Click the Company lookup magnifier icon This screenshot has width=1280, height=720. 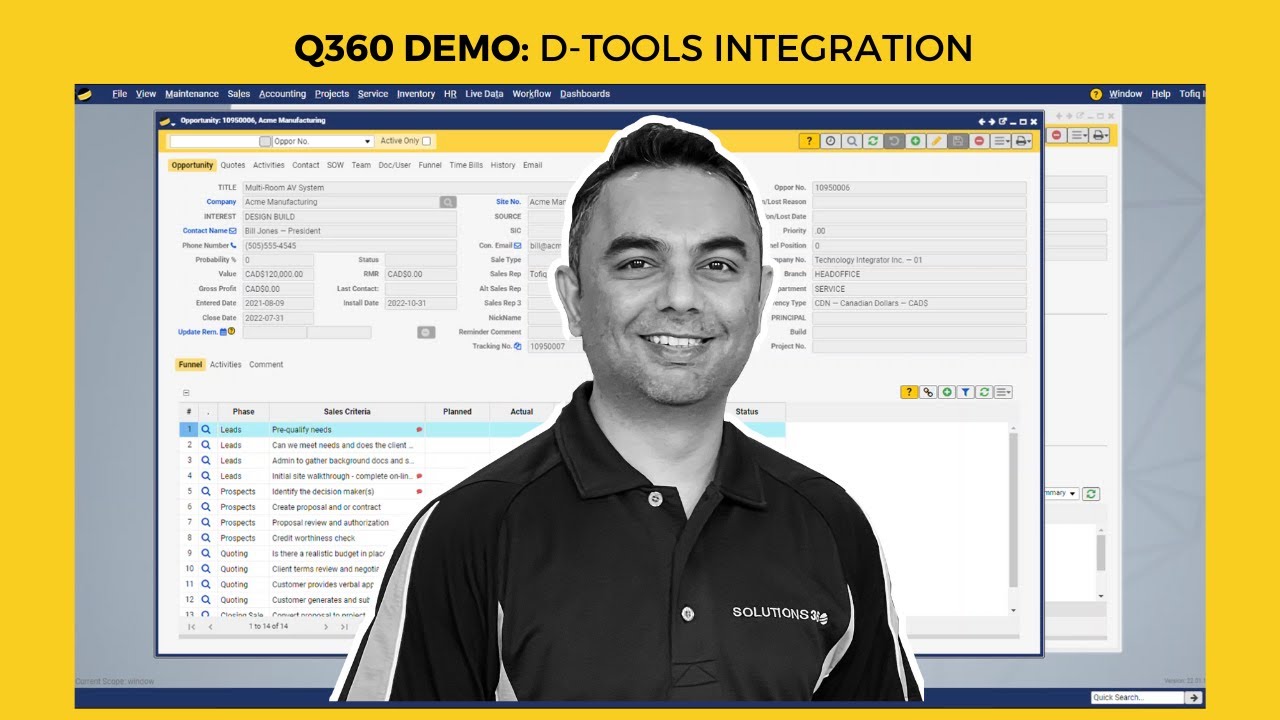point(448,202)
